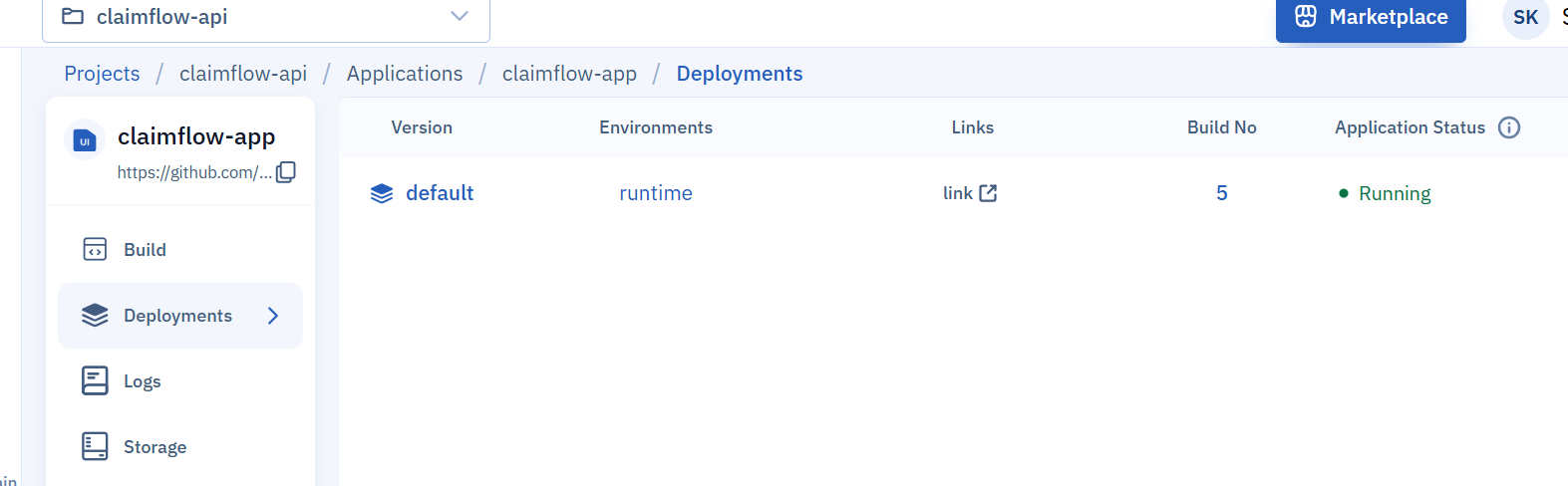Viewport: 1568px width, 486px height.
Task: Click the Application Status column header
Action: click(1410, 127)
